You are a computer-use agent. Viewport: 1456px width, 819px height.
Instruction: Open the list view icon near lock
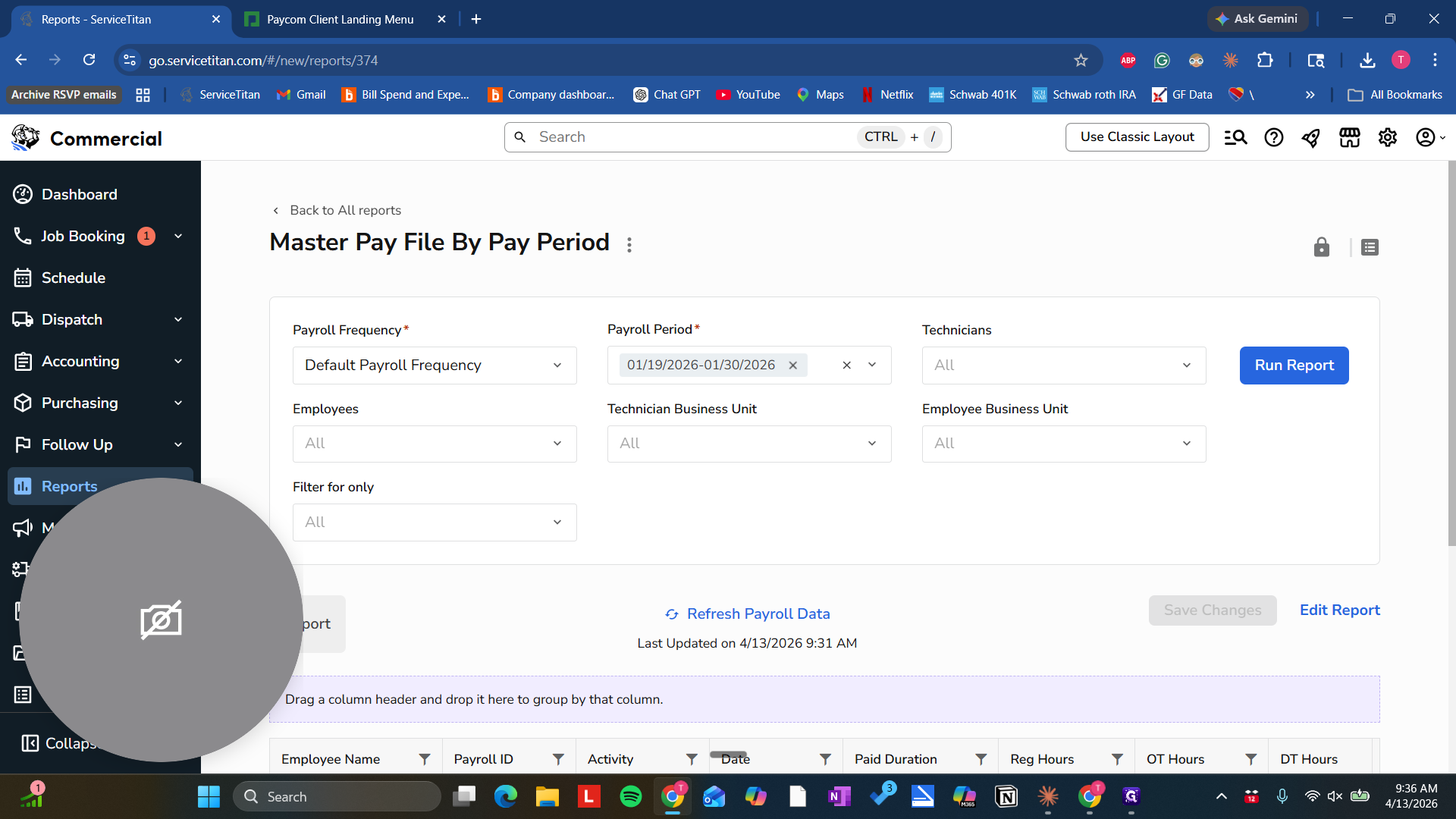(1370, 247)
